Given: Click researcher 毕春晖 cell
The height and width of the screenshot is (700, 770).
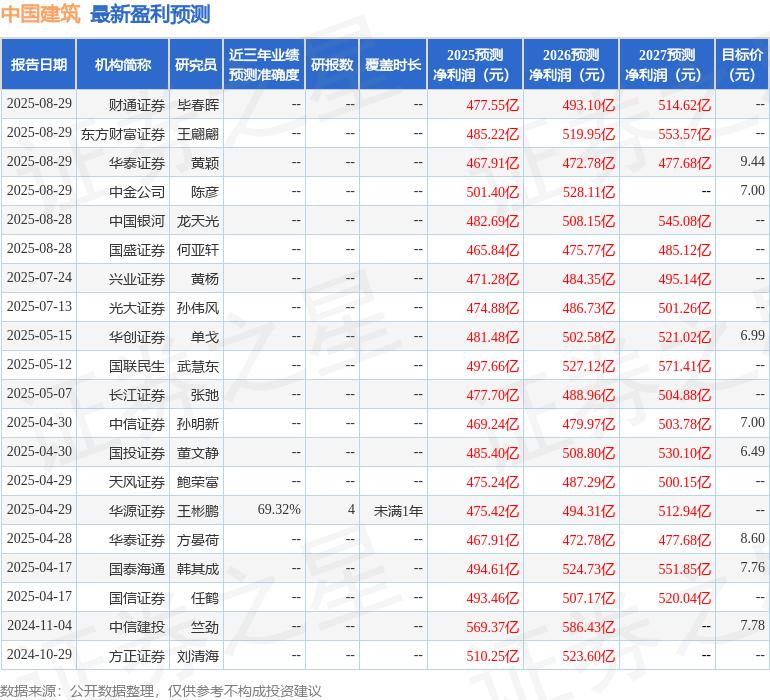Looking at the screenshot, I should (x=198, y=105).
